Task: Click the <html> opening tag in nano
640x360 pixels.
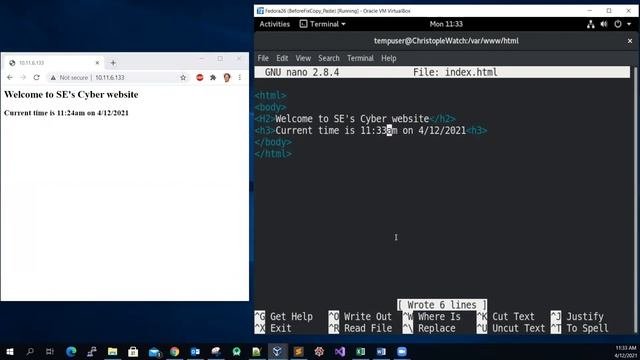Action: click(270, 96)
